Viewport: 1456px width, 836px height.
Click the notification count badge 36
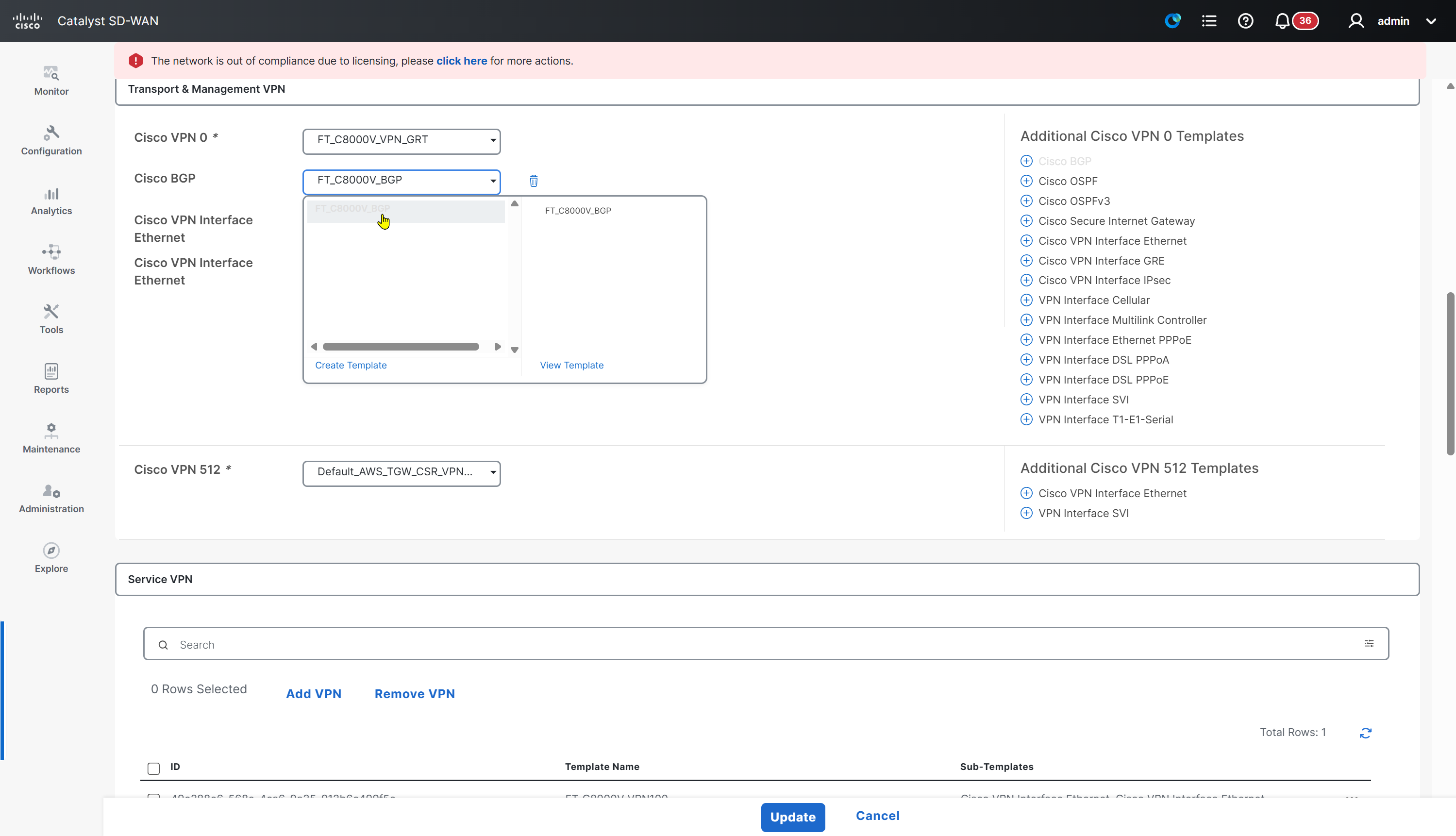[1305, 21]
